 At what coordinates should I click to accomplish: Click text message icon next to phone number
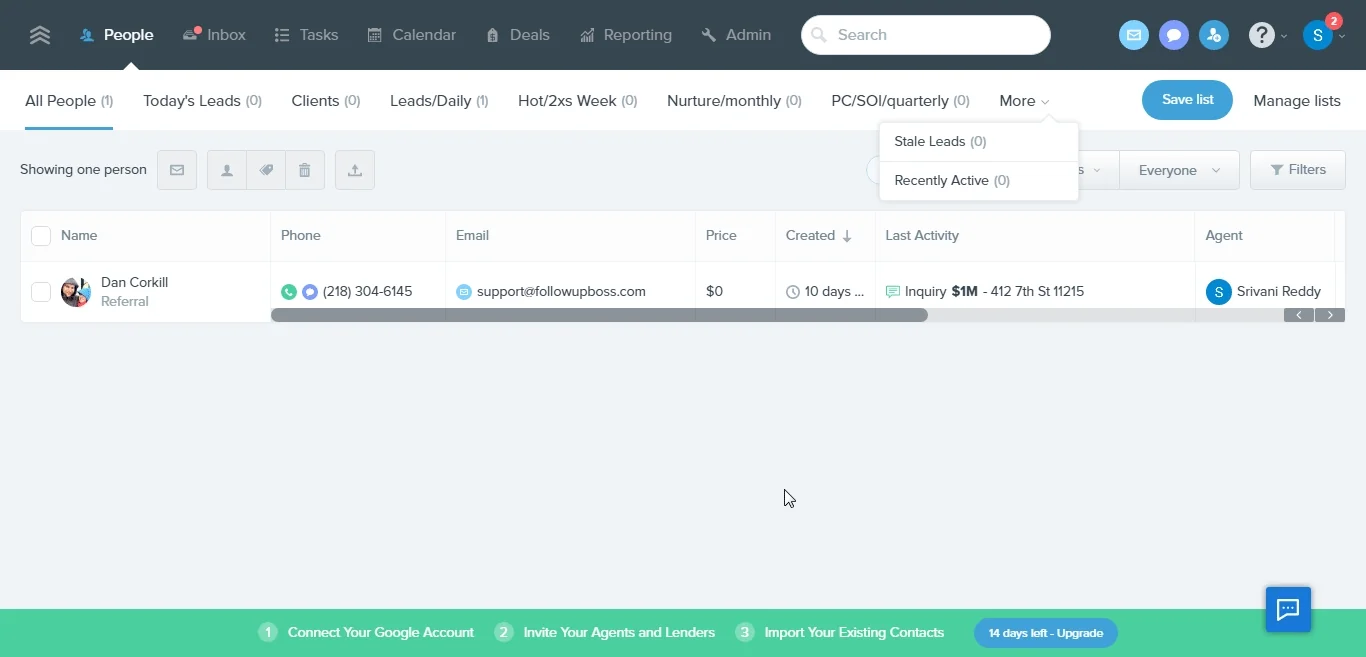coord(310,292)
